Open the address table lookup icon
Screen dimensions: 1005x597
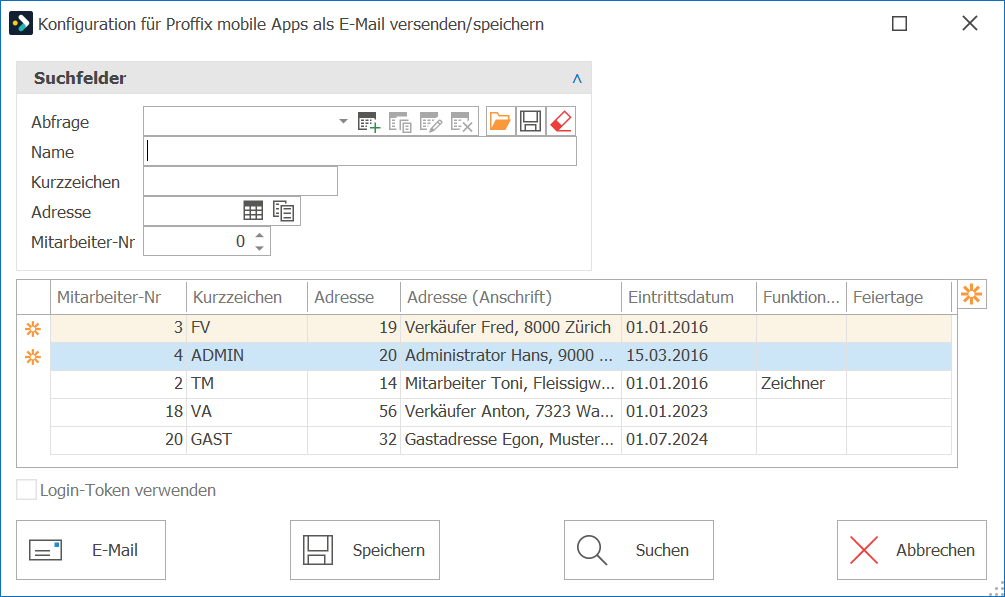(253, 211)
